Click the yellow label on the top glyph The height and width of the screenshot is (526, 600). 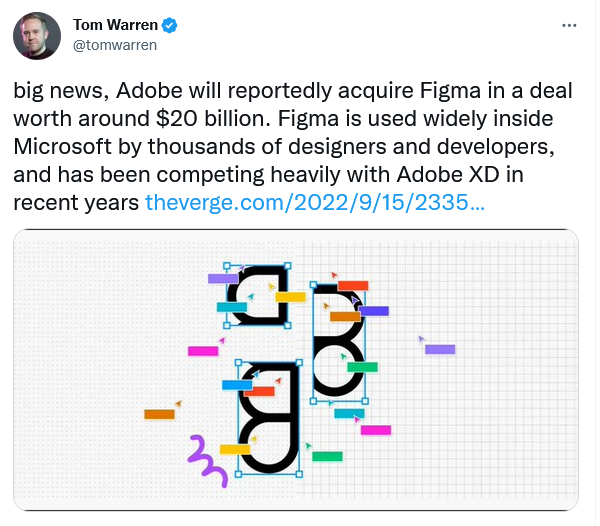click(290, 297)
